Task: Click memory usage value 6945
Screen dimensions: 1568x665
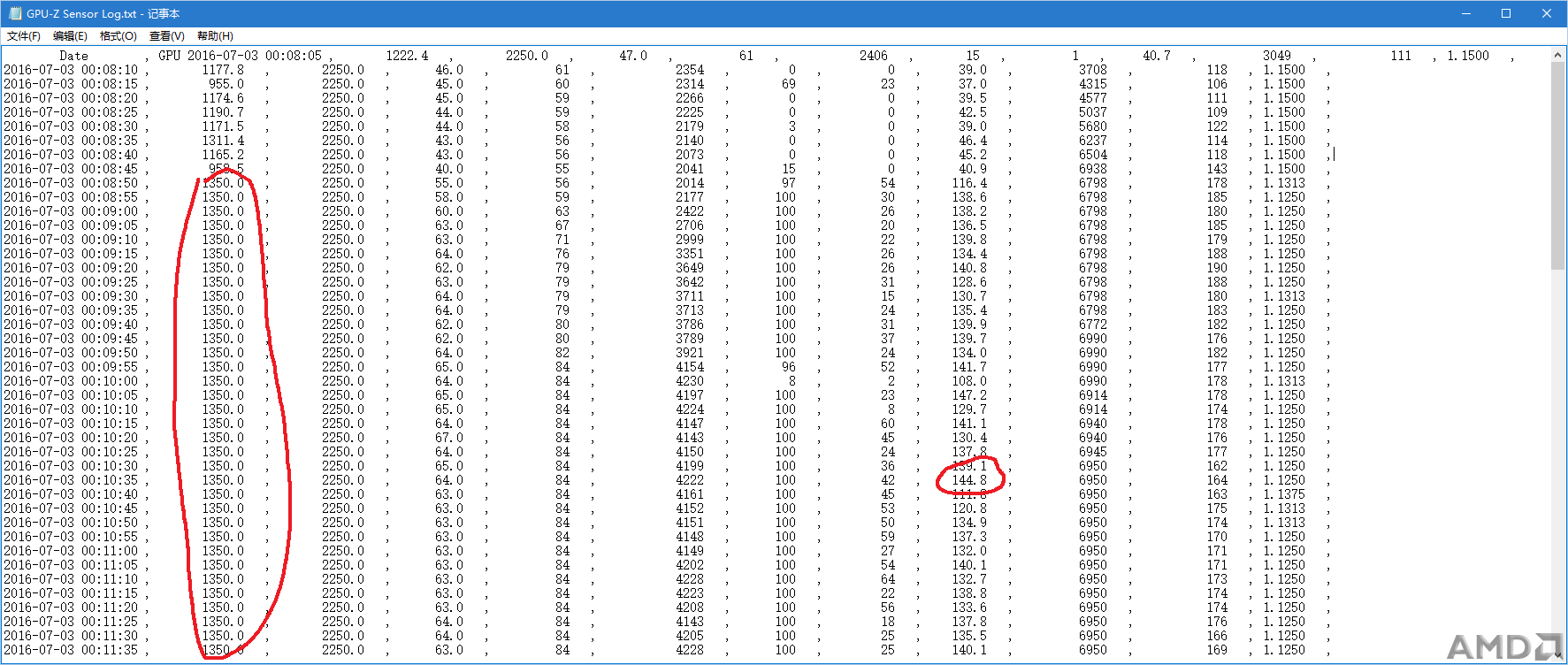Action: 1093,452
